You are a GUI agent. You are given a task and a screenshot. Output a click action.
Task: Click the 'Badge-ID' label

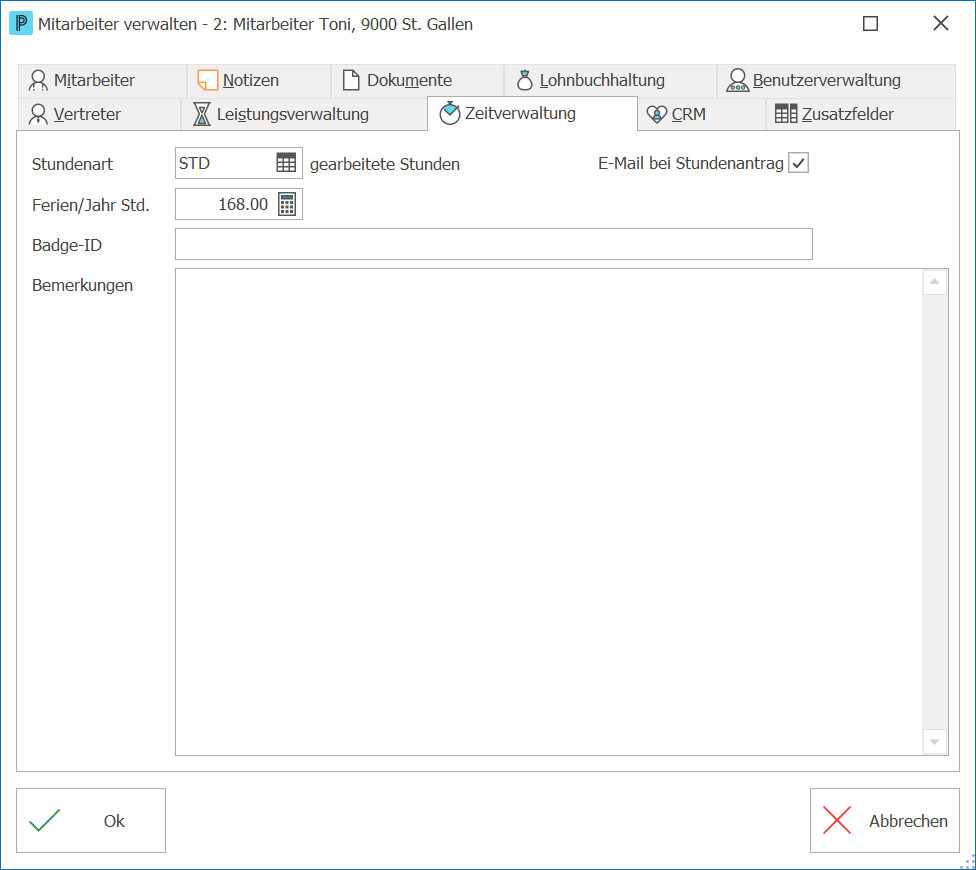tap(67, 245)
